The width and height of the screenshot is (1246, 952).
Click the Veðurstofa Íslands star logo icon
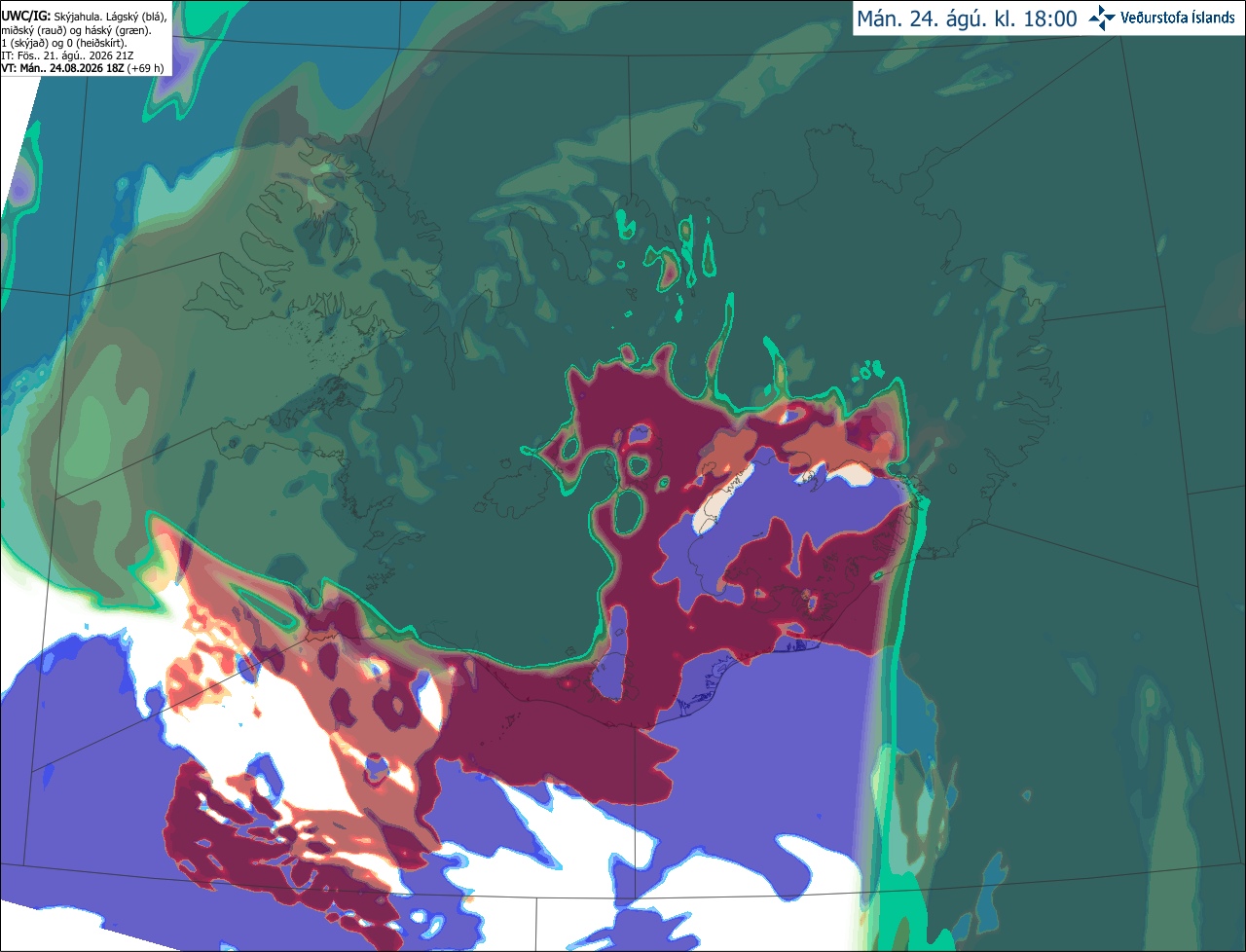pyautogui.click(x=1101, y=18)
